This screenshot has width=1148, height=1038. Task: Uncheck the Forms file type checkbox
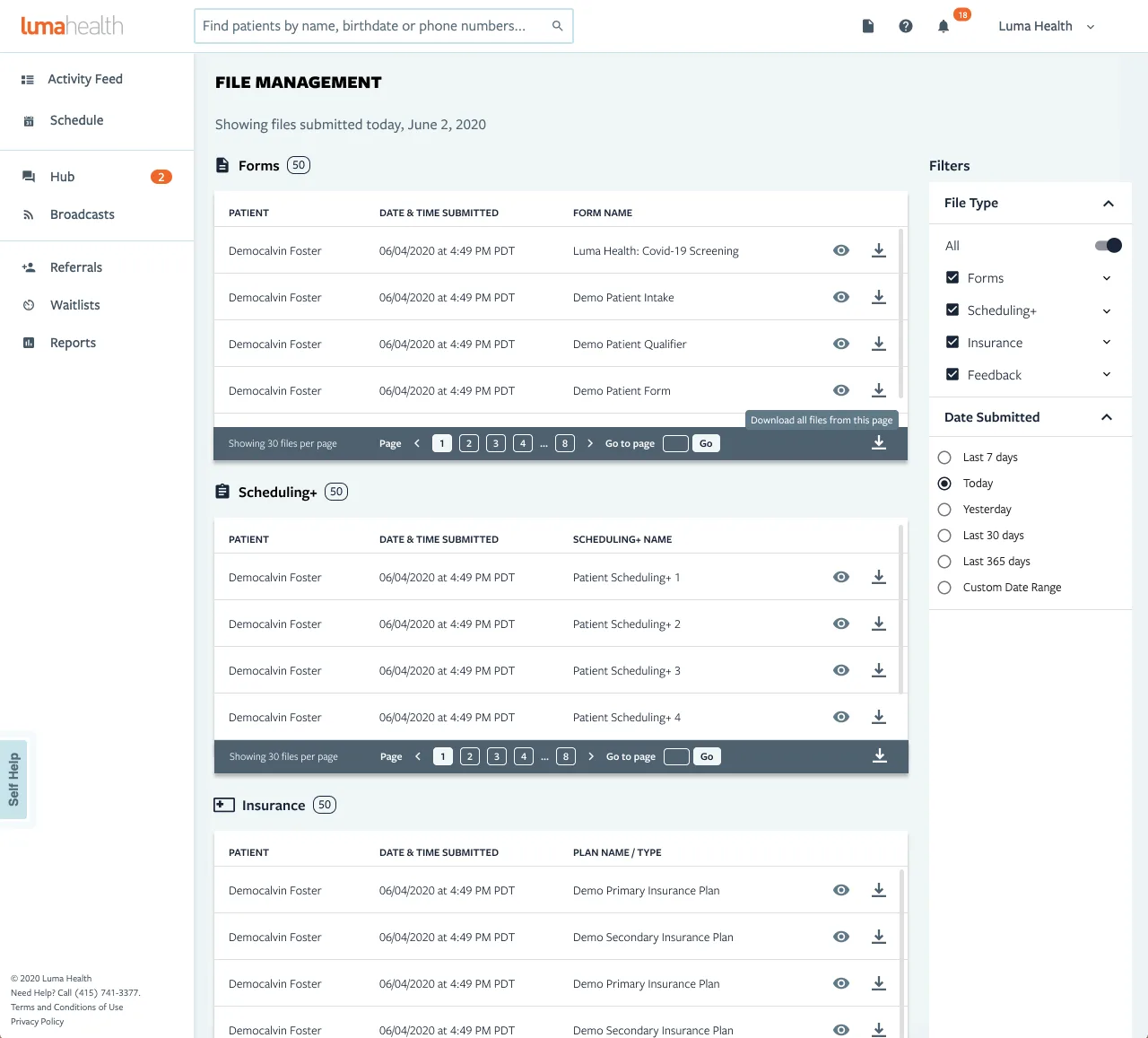click(x=952, y=277)
